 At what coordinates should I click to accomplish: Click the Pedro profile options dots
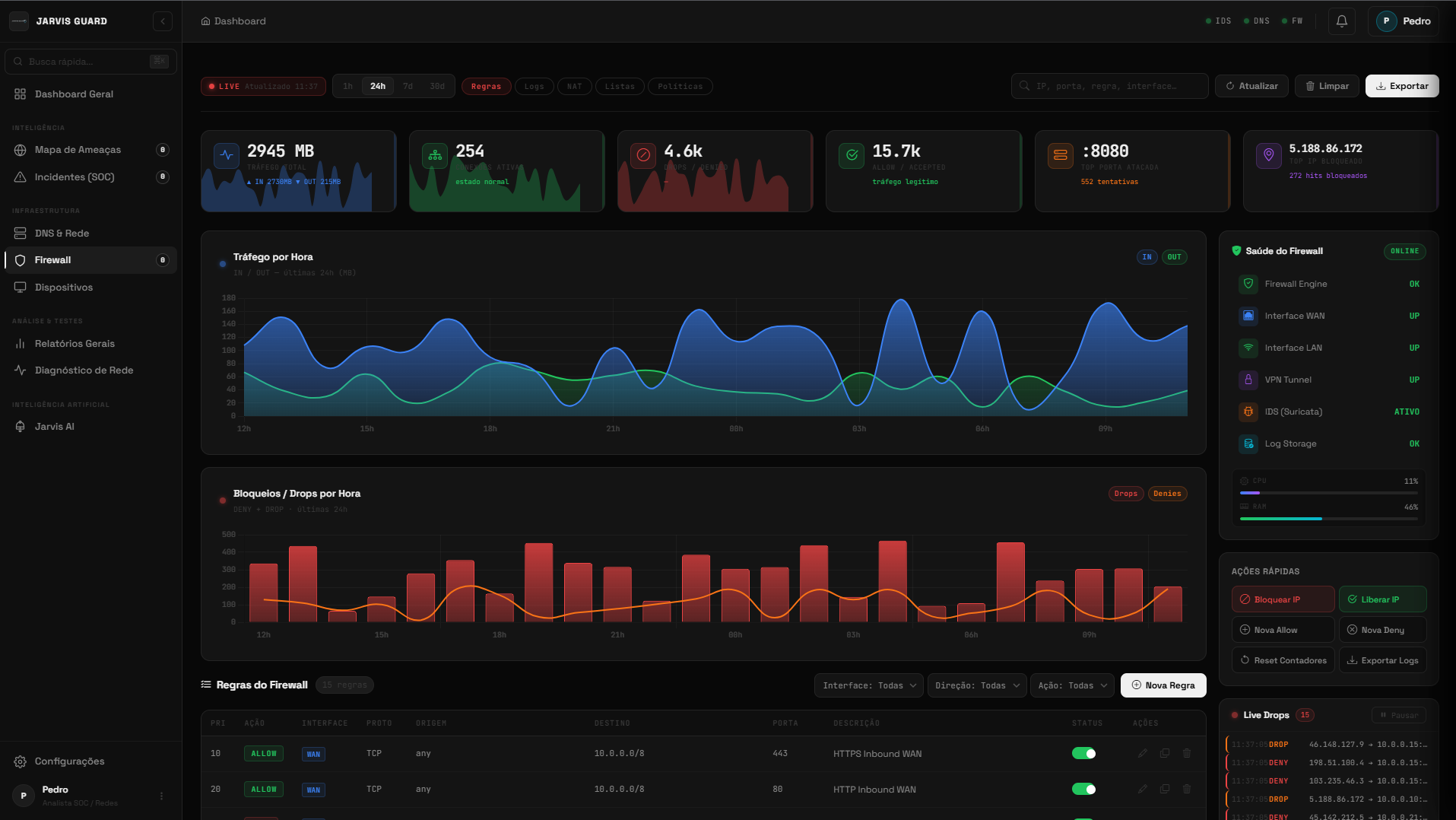point(161,796)
